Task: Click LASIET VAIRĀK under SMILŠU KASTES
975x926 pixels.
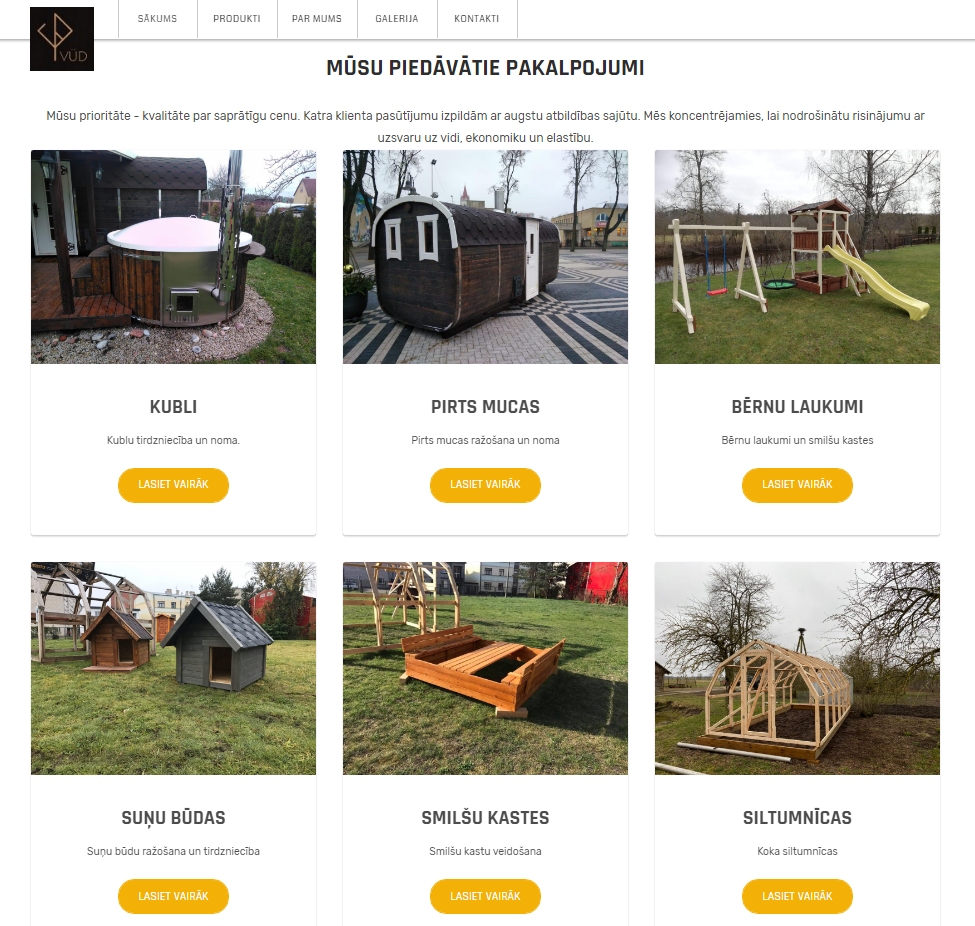Action: [486, 896]
